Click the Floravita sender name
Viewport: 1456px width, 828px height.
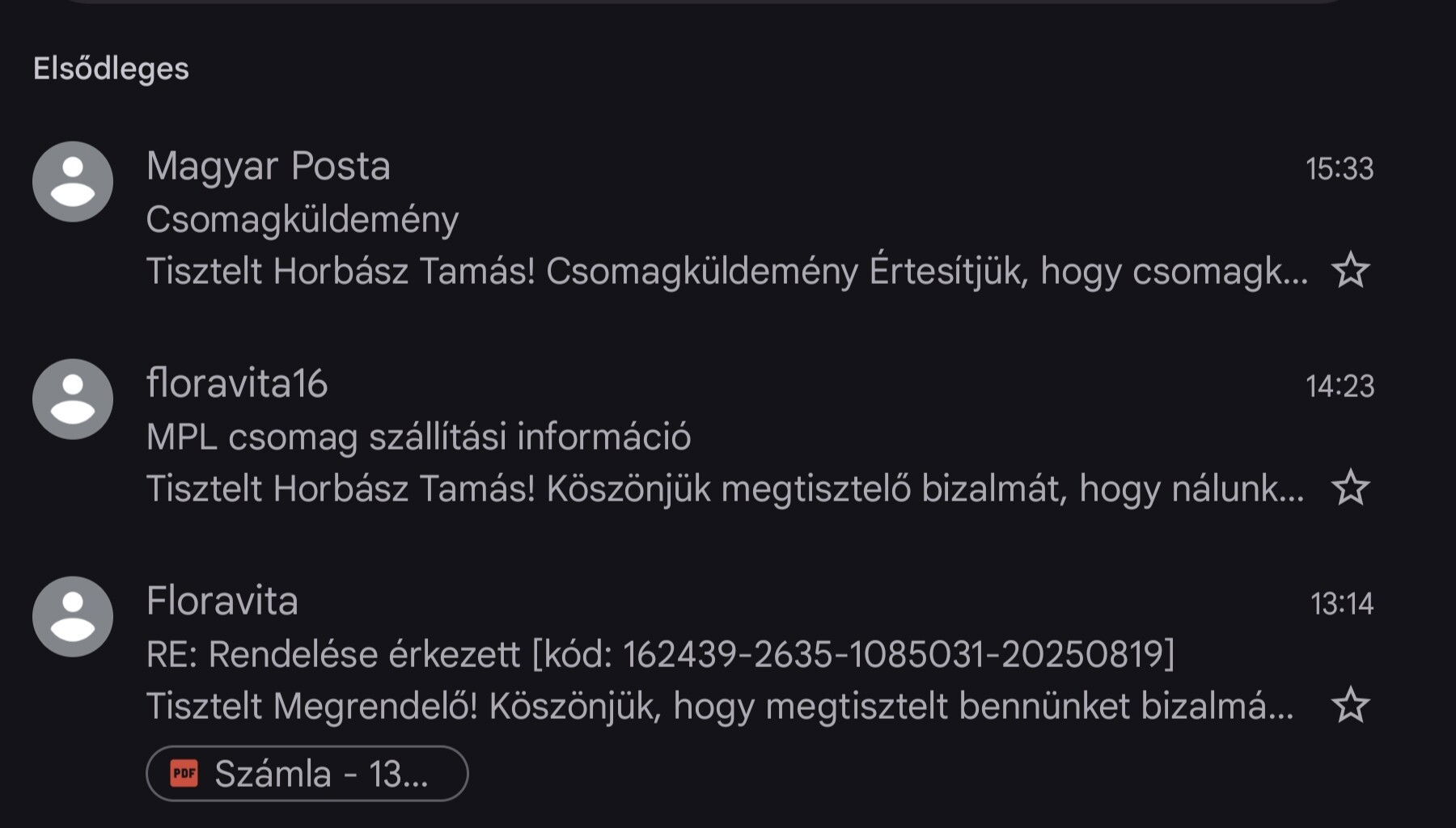(x=222, y=602)
